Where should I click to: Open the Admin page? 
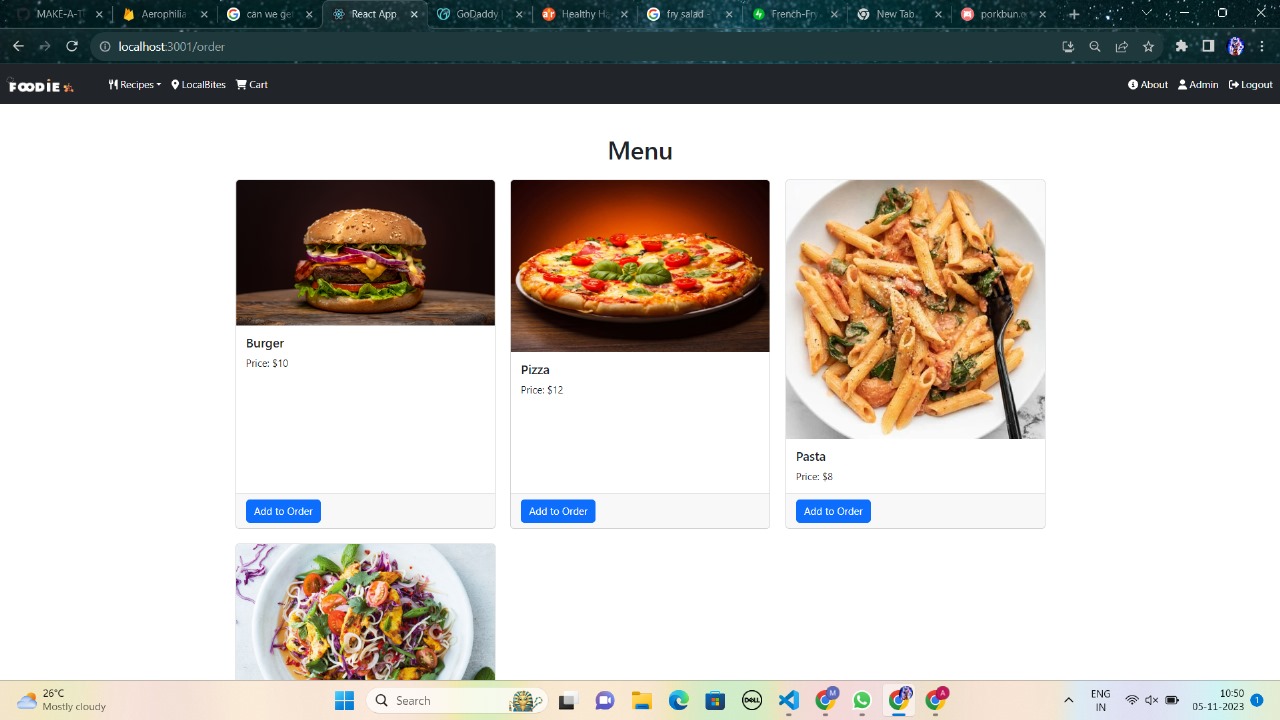[1198, 85]
